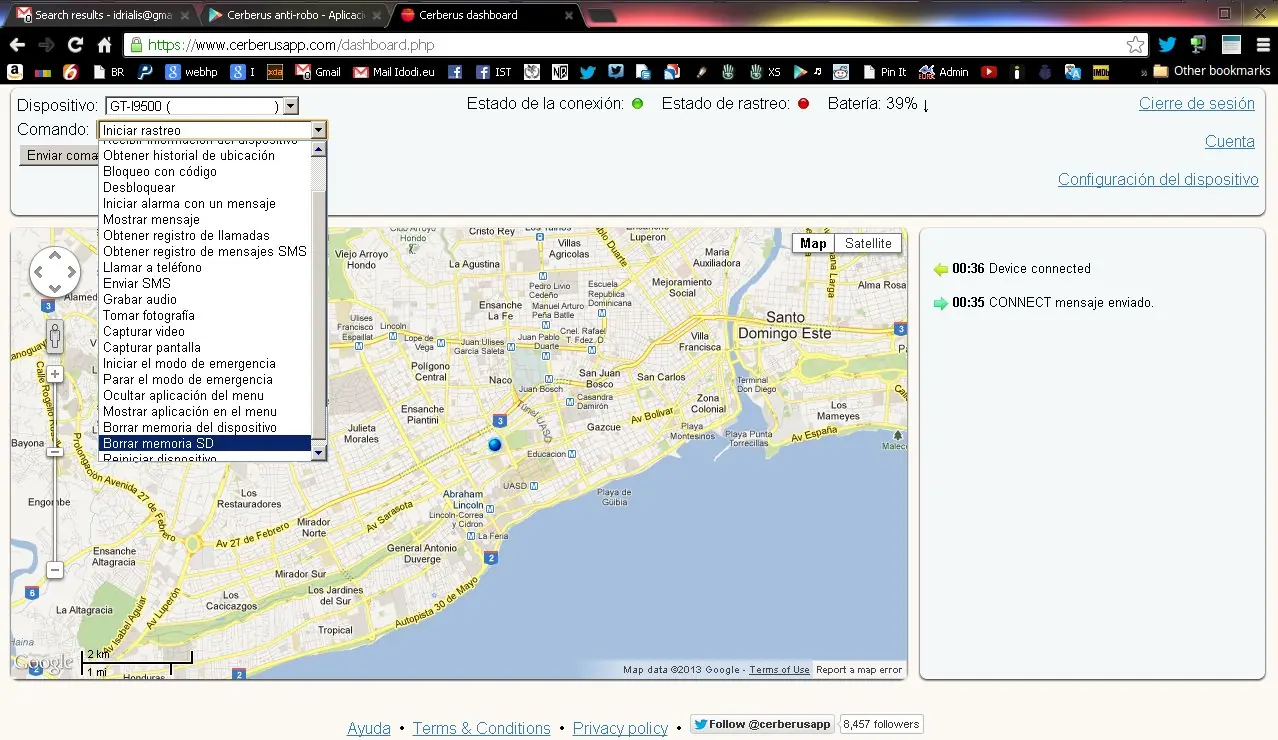Click the map 'Terms of Use' link
Screen dimensions: 1278x740
pos(779,670)
